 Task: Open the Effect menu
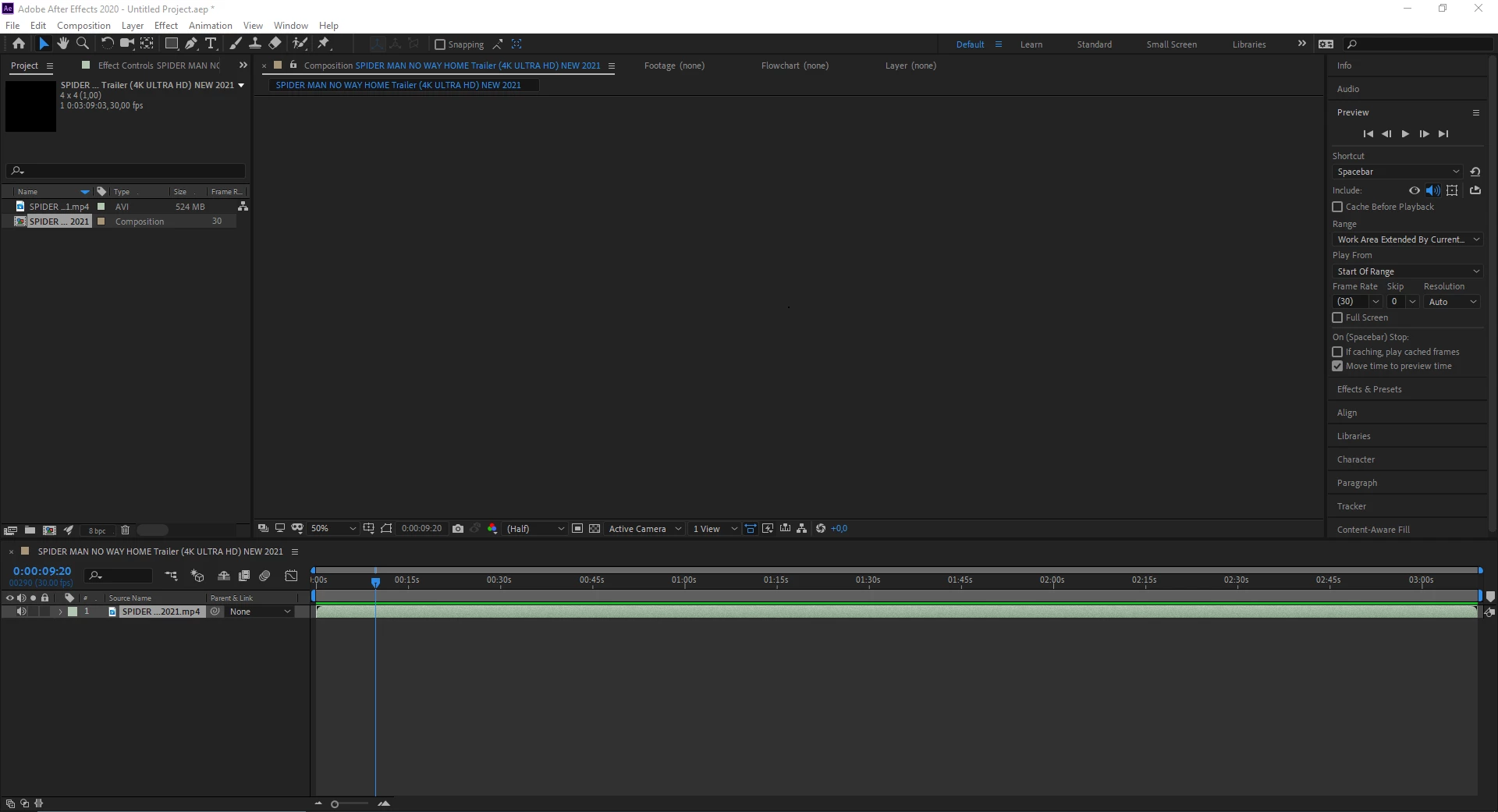point(166,26)
